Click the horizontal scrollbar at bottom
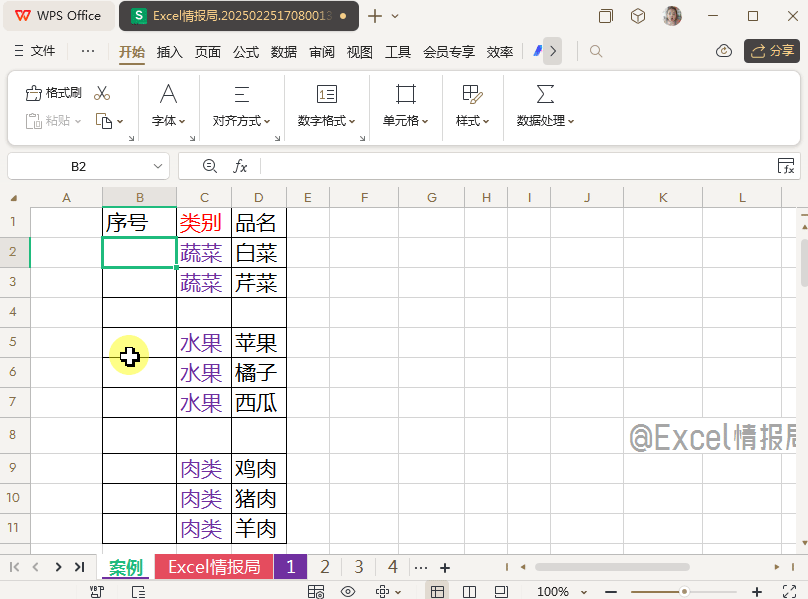 coord(612,566)
